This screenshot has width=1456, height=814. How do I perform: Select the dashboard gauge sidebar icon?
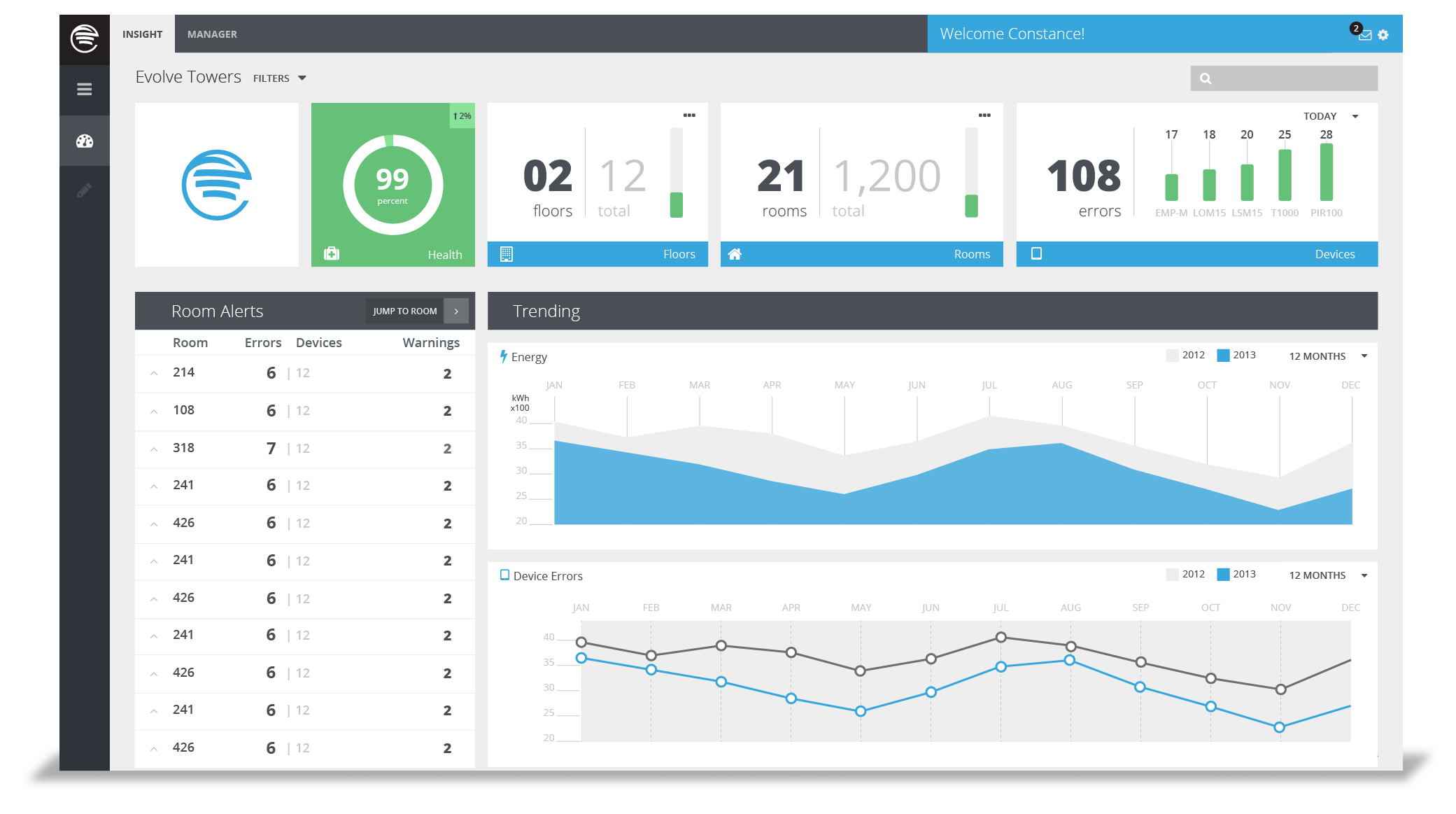[84, 141]
